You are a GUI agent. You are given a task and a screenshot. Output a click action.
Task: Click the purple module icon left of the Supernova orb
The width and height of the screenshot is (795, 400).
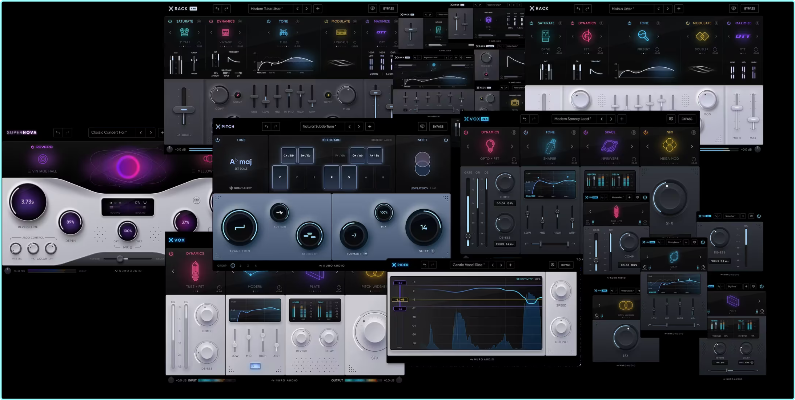43,159
